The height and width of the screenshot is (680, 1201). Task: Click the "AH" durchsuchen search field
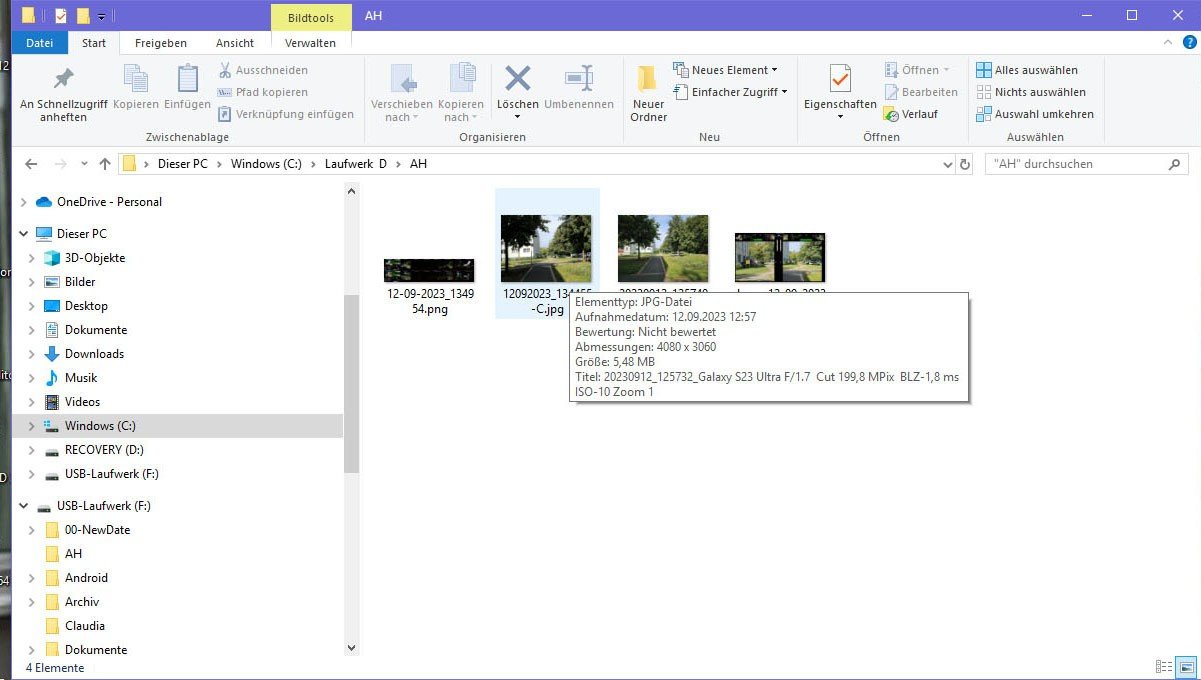(x=1075, y=164)
